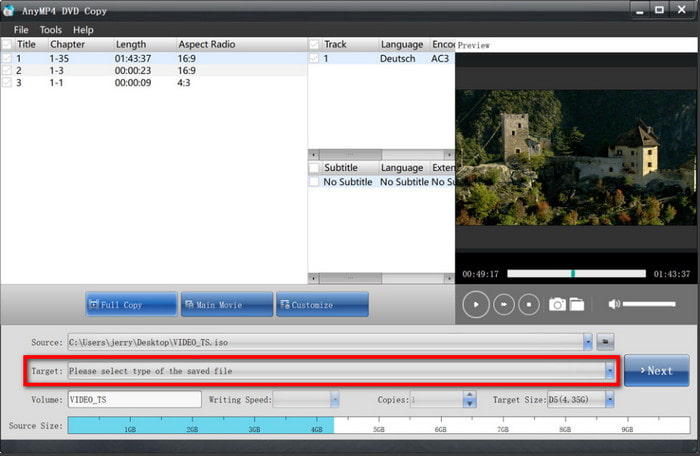Image resolution: width=700 pixels, height=456 pixels.
Task: Sort by Chapter column header
Action: tap(67, 44)
